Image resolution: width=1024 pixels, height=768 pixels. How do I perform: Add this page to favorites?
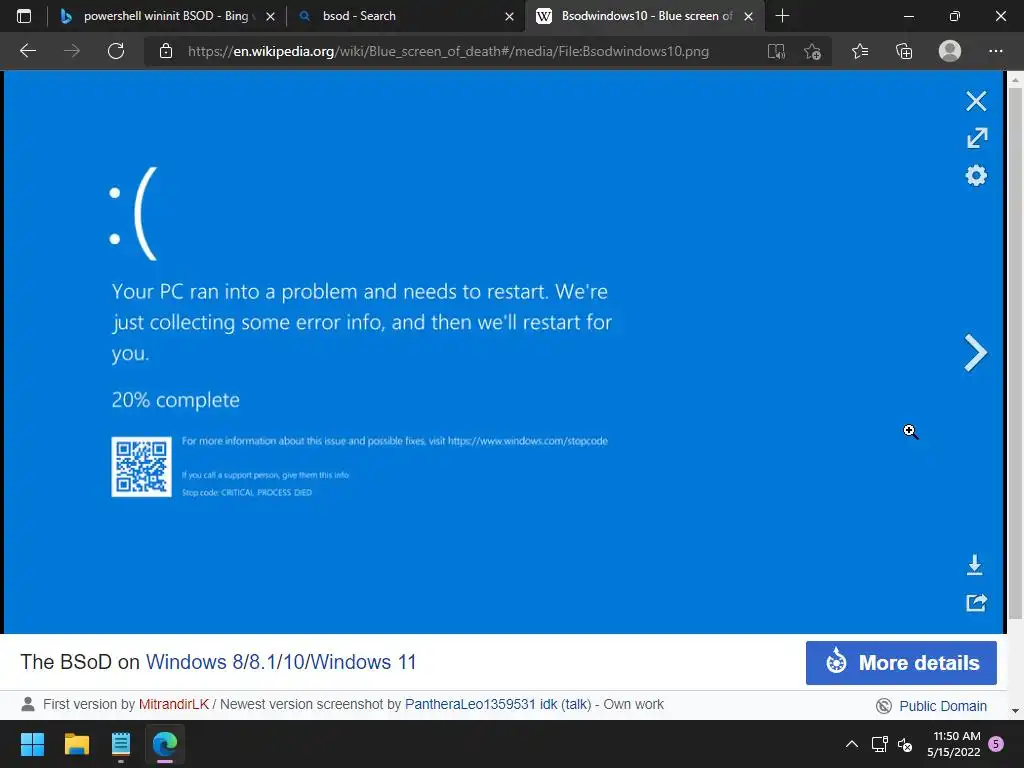click(812, 52)
